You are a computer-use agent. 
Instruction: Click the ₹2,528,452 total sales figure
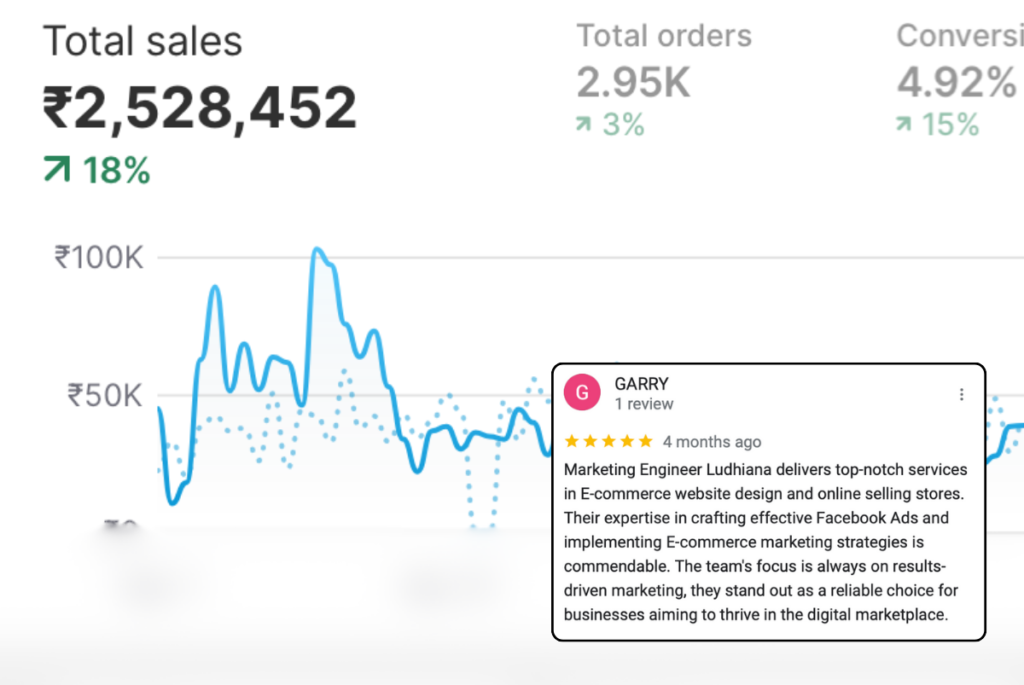(199, 107)
